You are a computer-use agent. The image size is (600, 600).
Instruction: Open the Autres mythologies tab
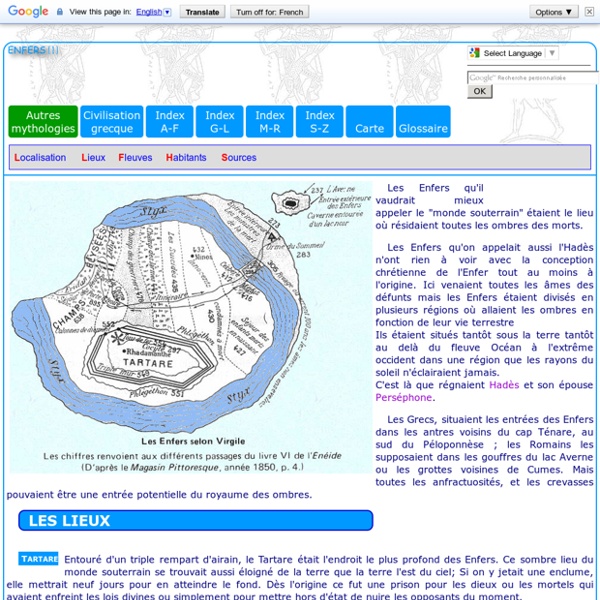43,122
